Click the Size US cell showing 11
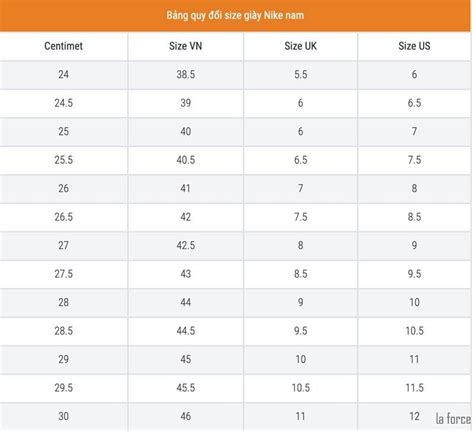The width and height of the screenshot is (474, 431). [x=414, y=360]
